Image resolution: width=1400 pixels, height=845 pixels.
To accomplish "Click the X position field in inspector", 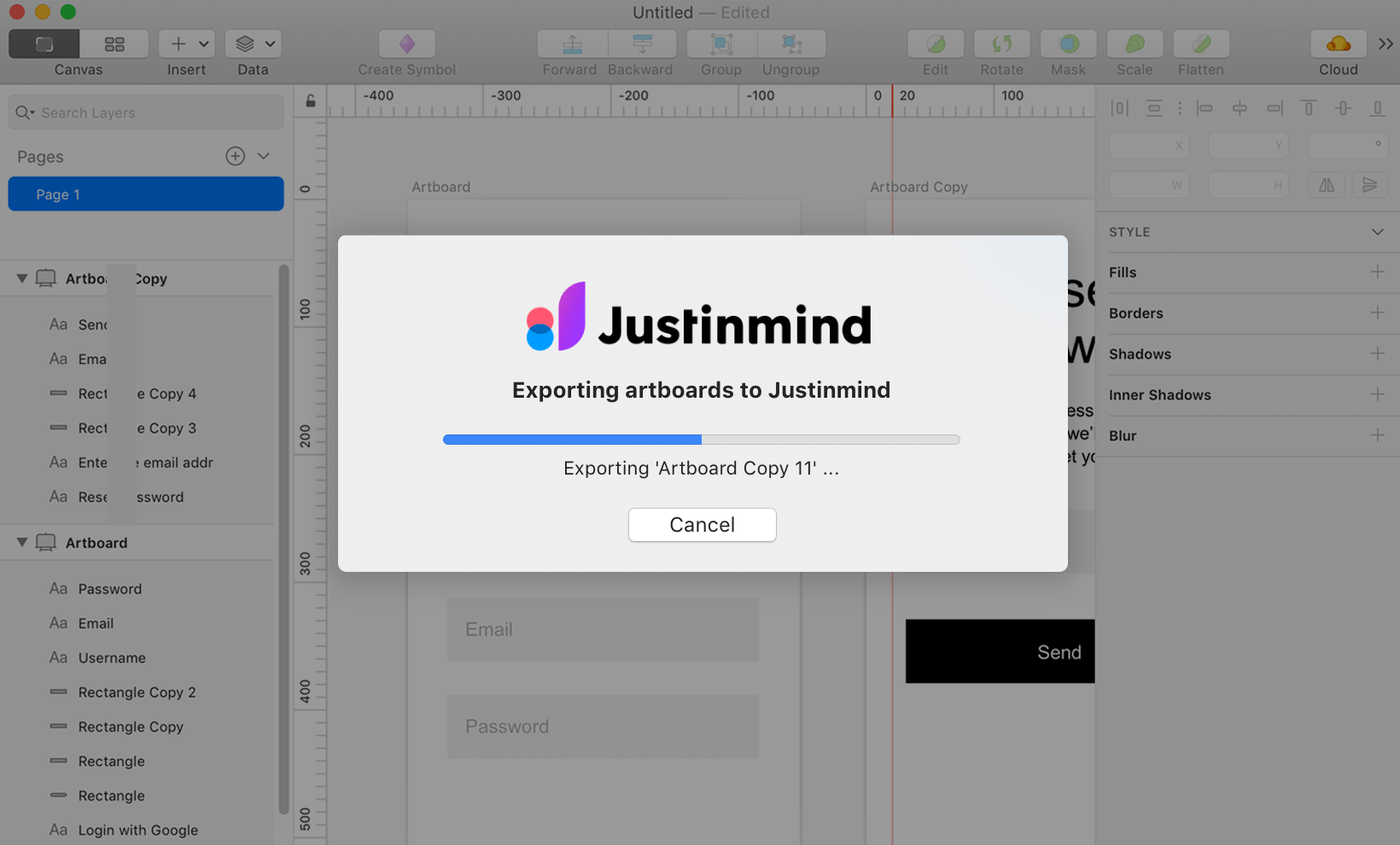I will tap(1148, 146).
